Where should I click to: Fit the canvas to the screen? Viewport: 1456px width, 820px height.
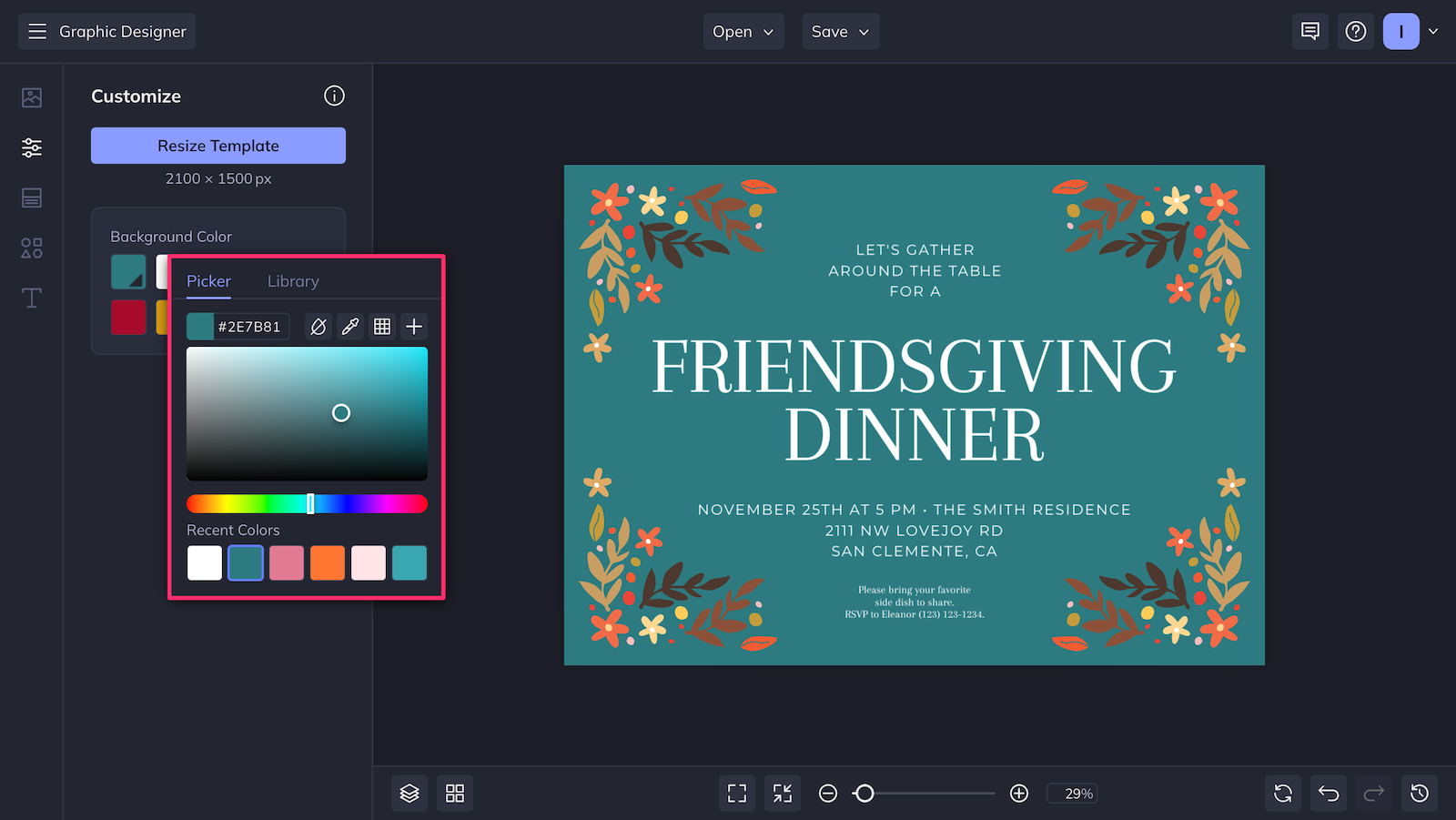click(x=736, y=793)
